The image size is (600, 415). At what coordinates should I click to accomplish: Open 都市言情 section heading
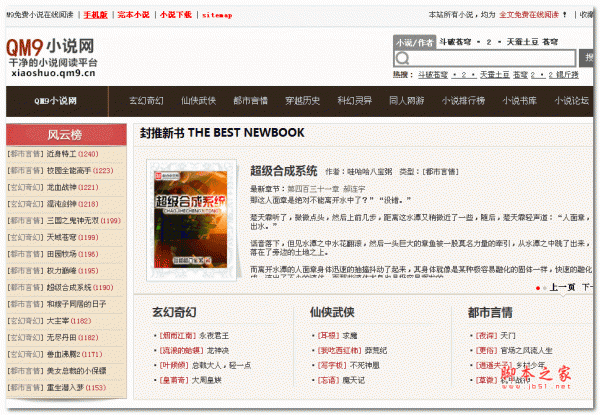pos(490,312)
